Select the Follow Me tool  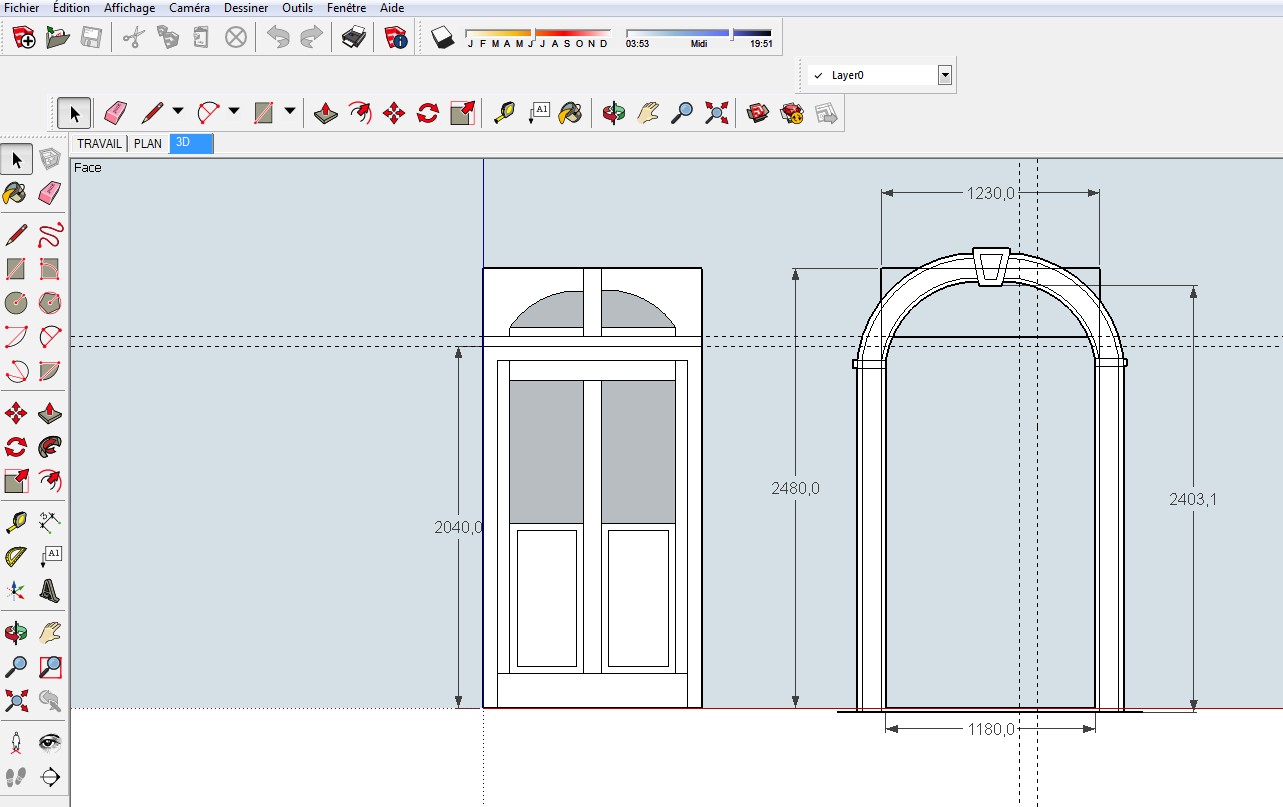(50, 446)
